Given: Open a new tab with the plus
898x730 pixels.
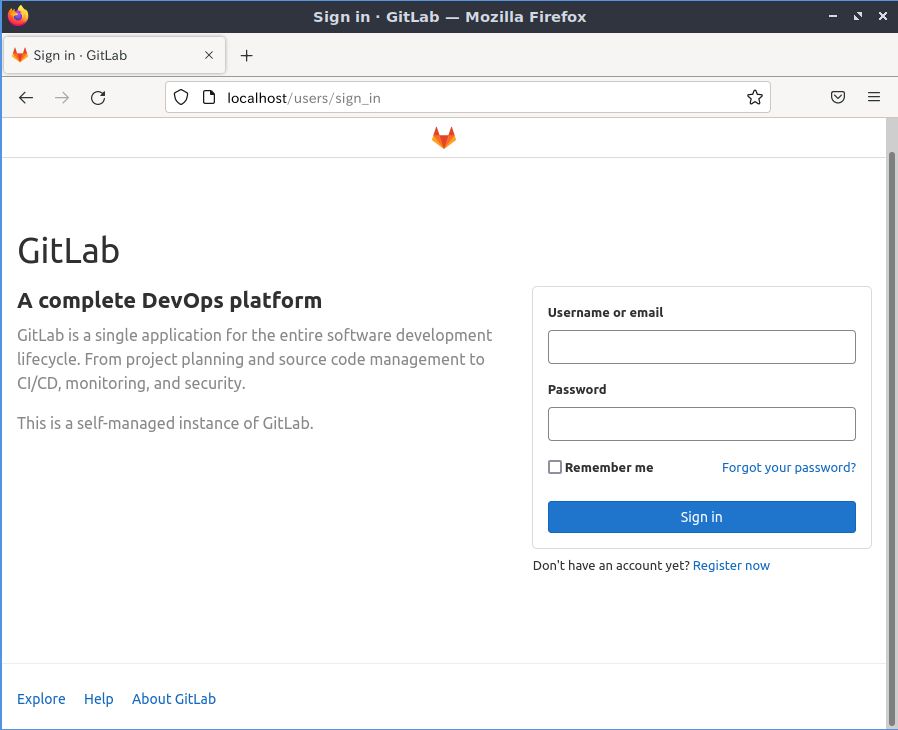Looking at the screenshot, I should point(246,56).
